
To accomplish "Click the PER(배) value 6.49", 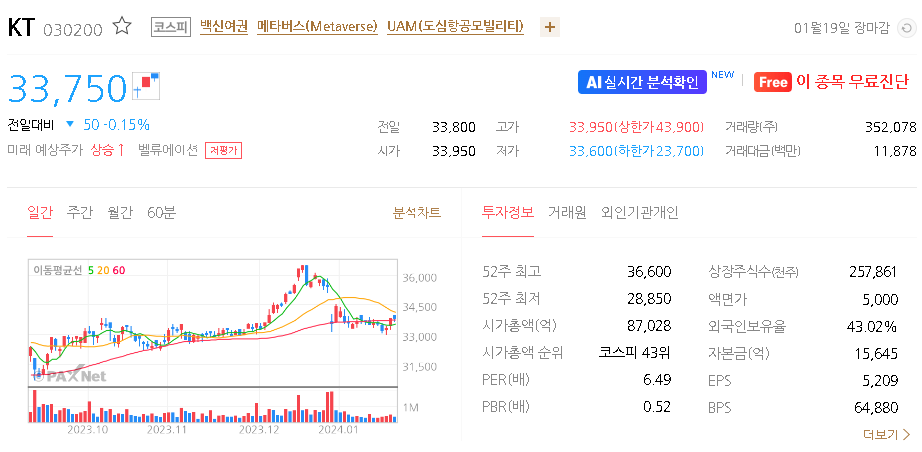I will 657,380.
